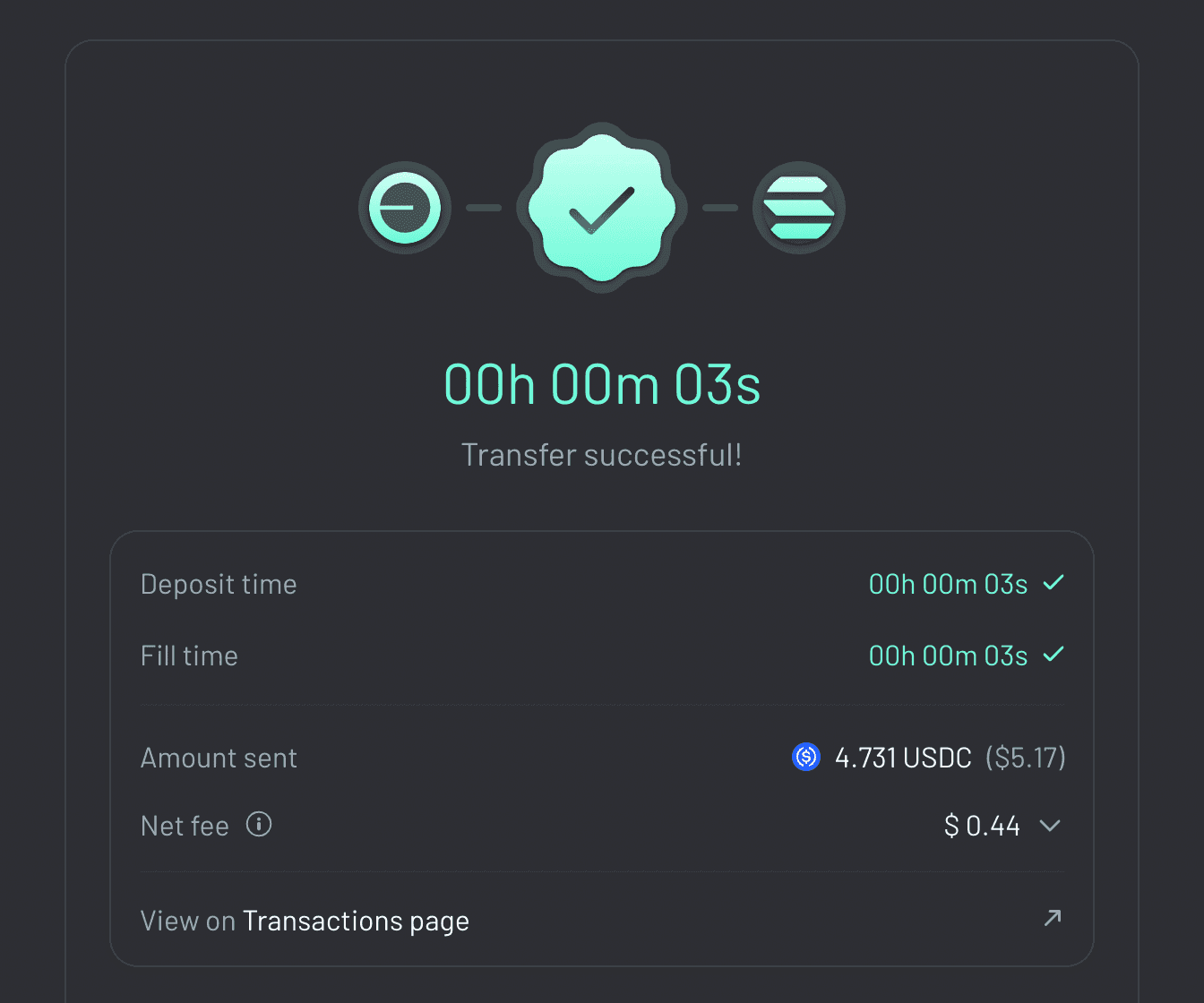Click the green success checkmark badge
Viewport: 1204px width, 1003px height.
click(x=602, y=208)
